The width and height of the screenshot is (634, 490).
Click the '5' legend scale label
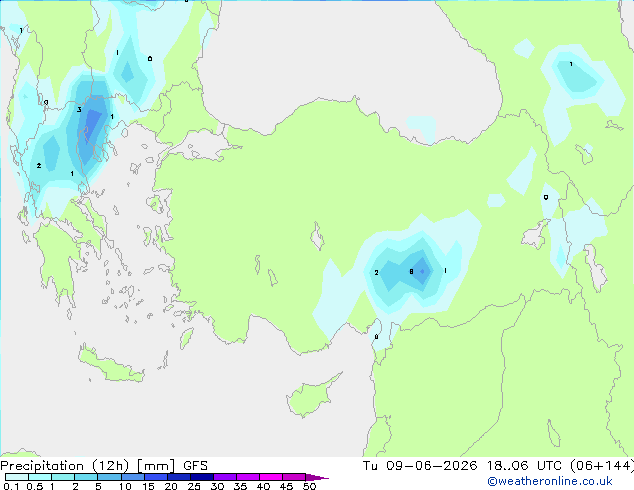click(98, 486)
